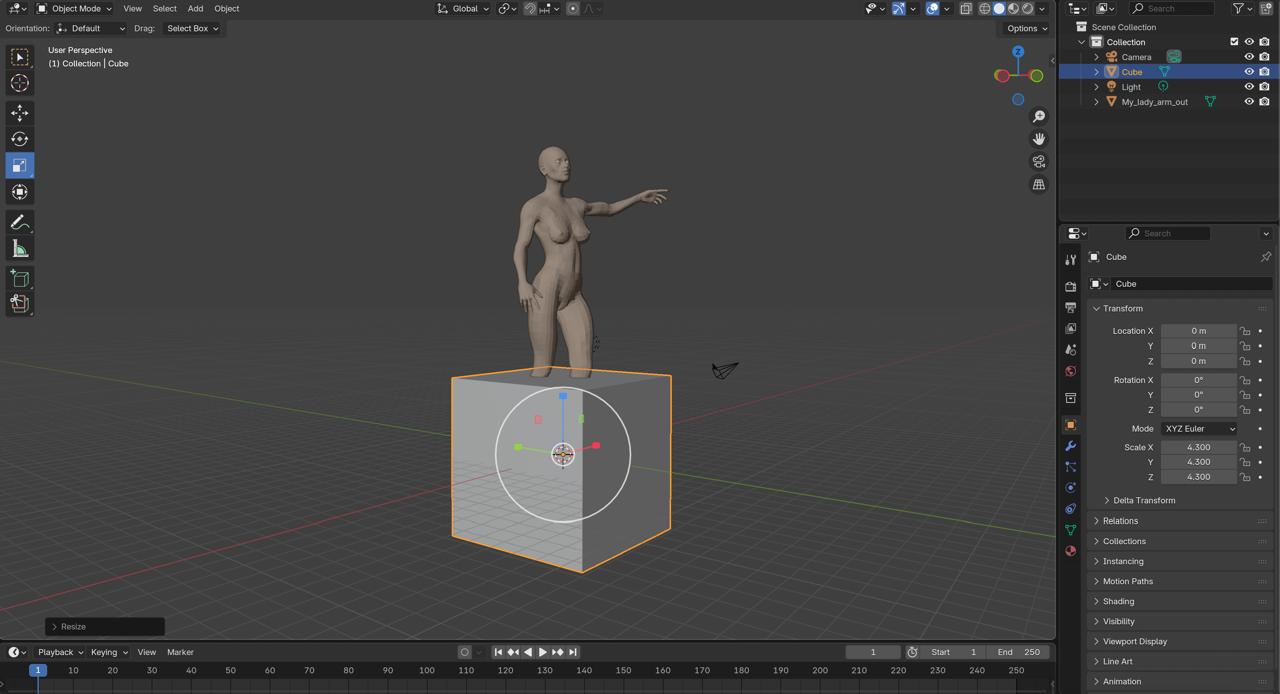Open the Add menu
The height and width of the screenshot is (694, 1280).
(x=195, y=8)
